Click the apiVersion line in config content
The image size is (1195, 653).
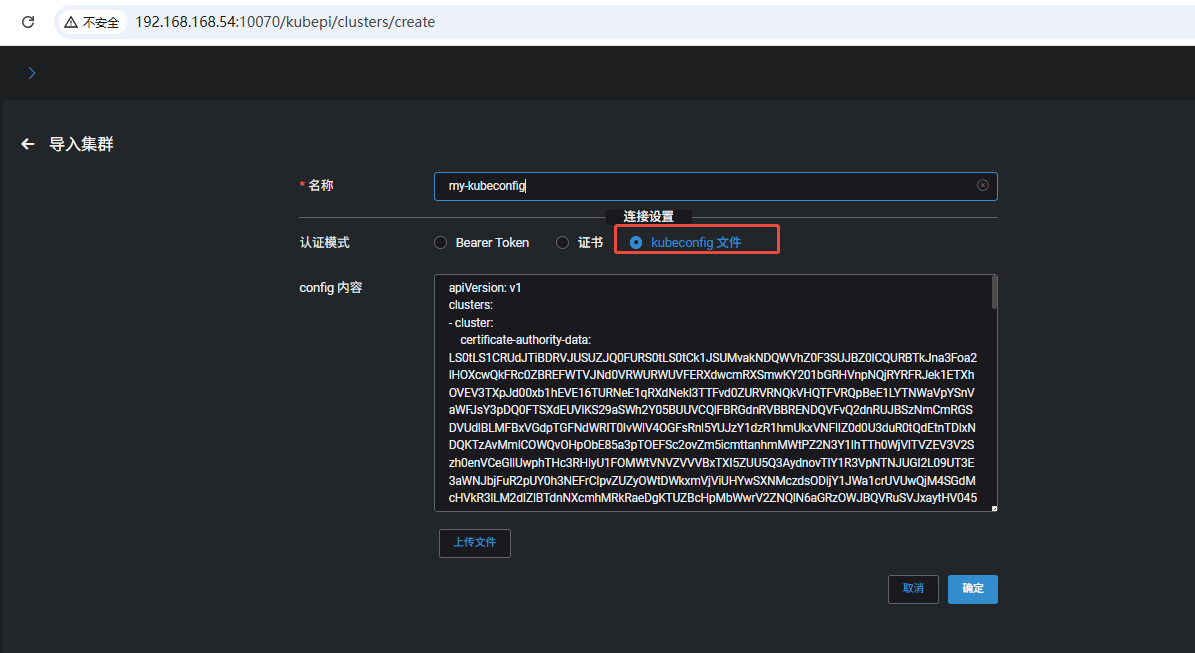click(x=485, y=288)
